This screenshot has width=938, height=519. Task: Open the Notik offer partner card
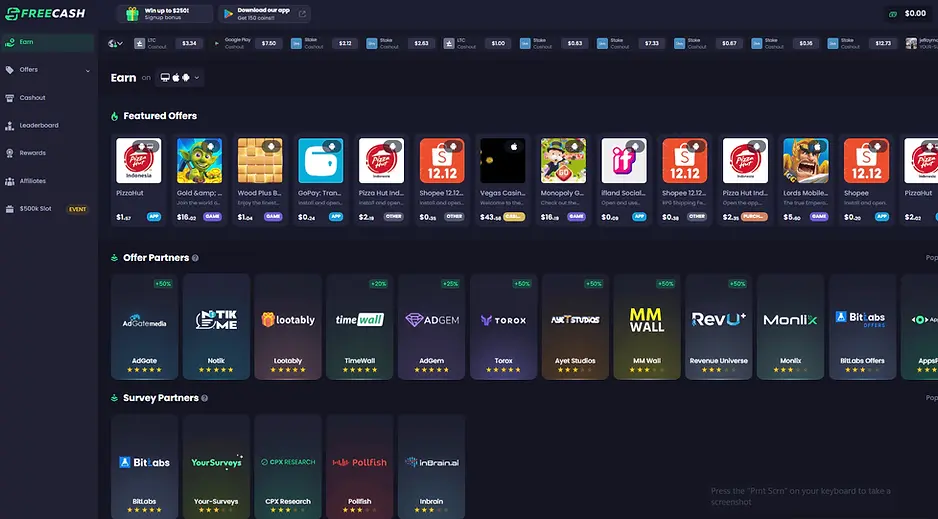216,326
